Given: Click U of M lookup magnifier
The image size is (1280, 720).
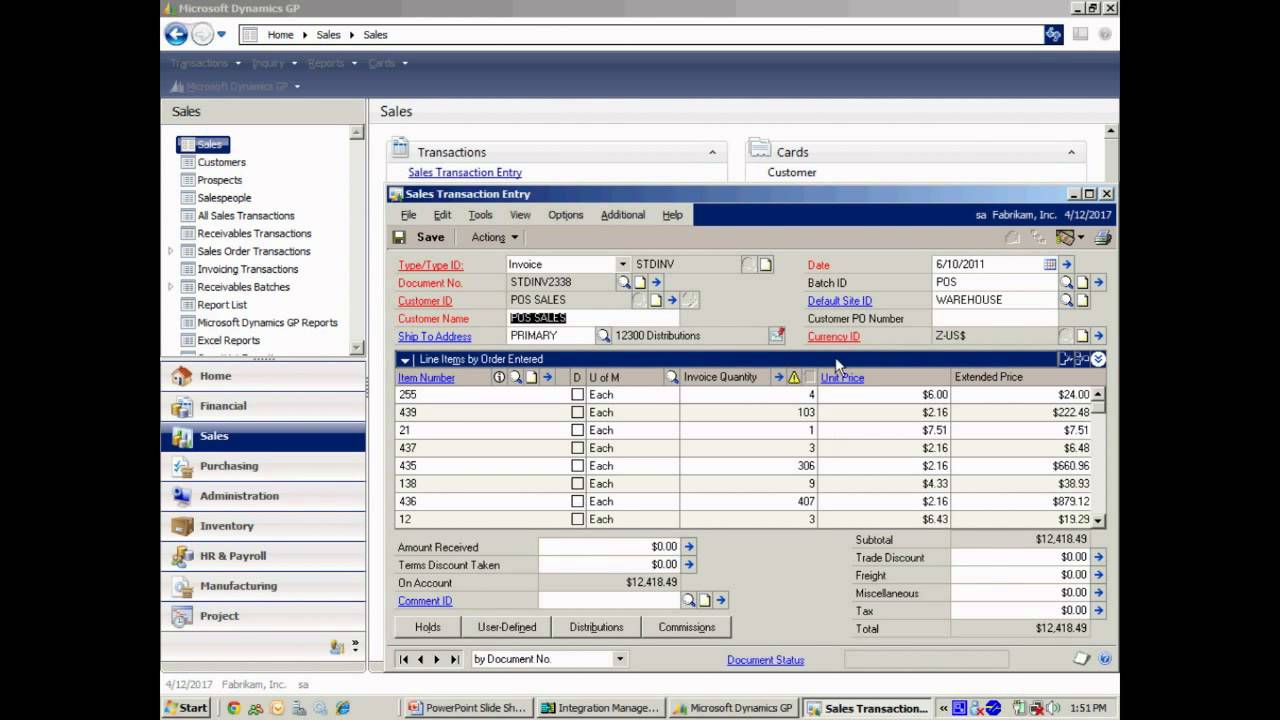Looking at the screenshot, I should pyautogui.click(x=672, y=377).
